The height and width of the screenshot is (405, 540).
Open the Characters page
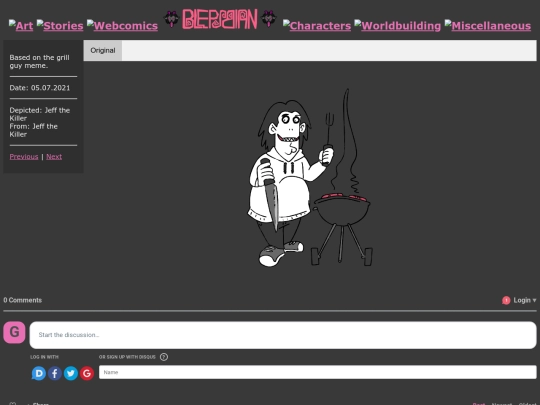[x=317, y=25]
